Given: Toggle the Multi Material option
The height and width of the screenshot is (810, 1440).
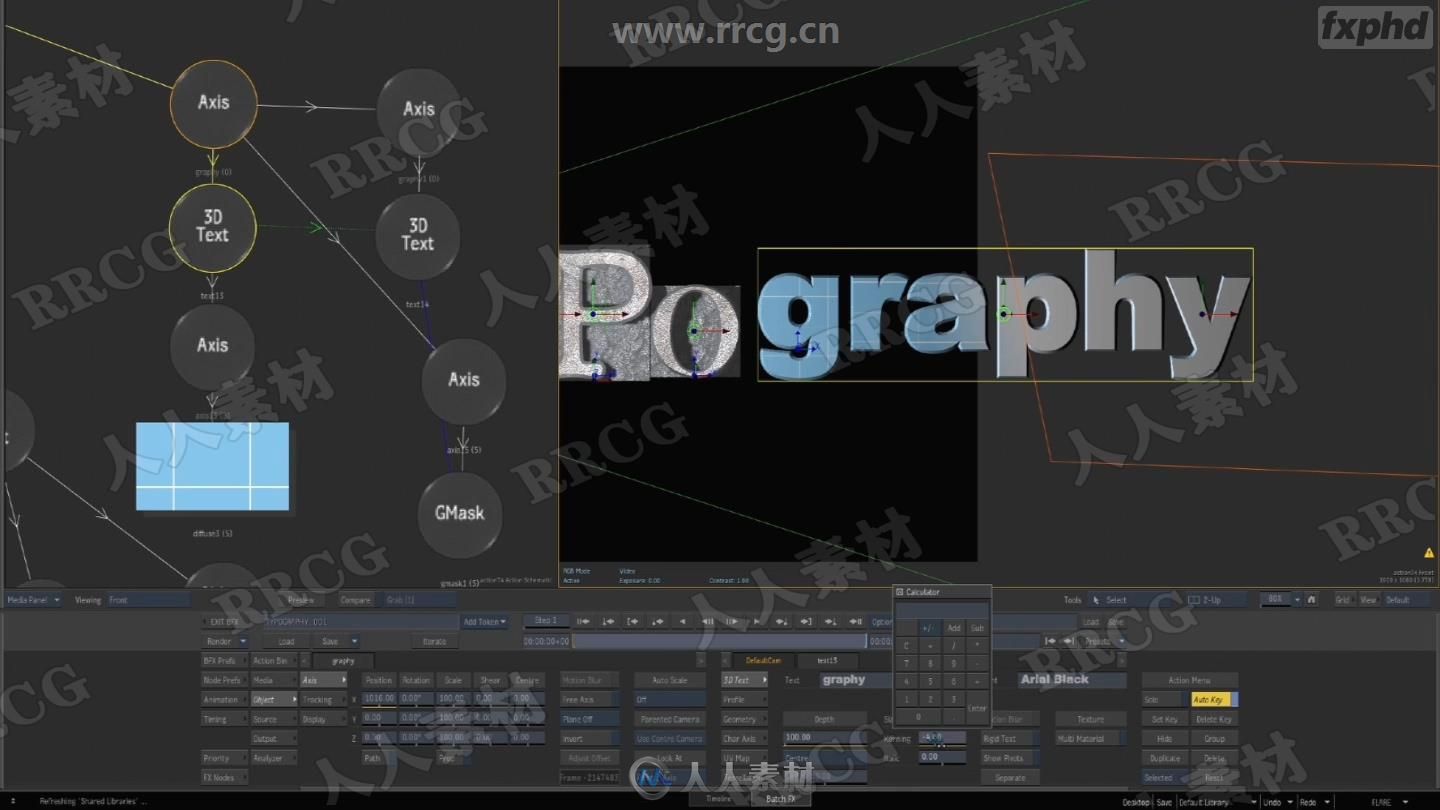Looking at the screenshot, I should 1089,739.
